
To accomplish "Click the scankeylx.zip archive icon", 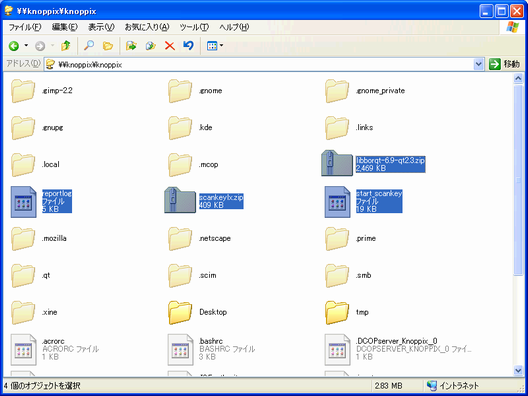I will (x=180, y=200).
